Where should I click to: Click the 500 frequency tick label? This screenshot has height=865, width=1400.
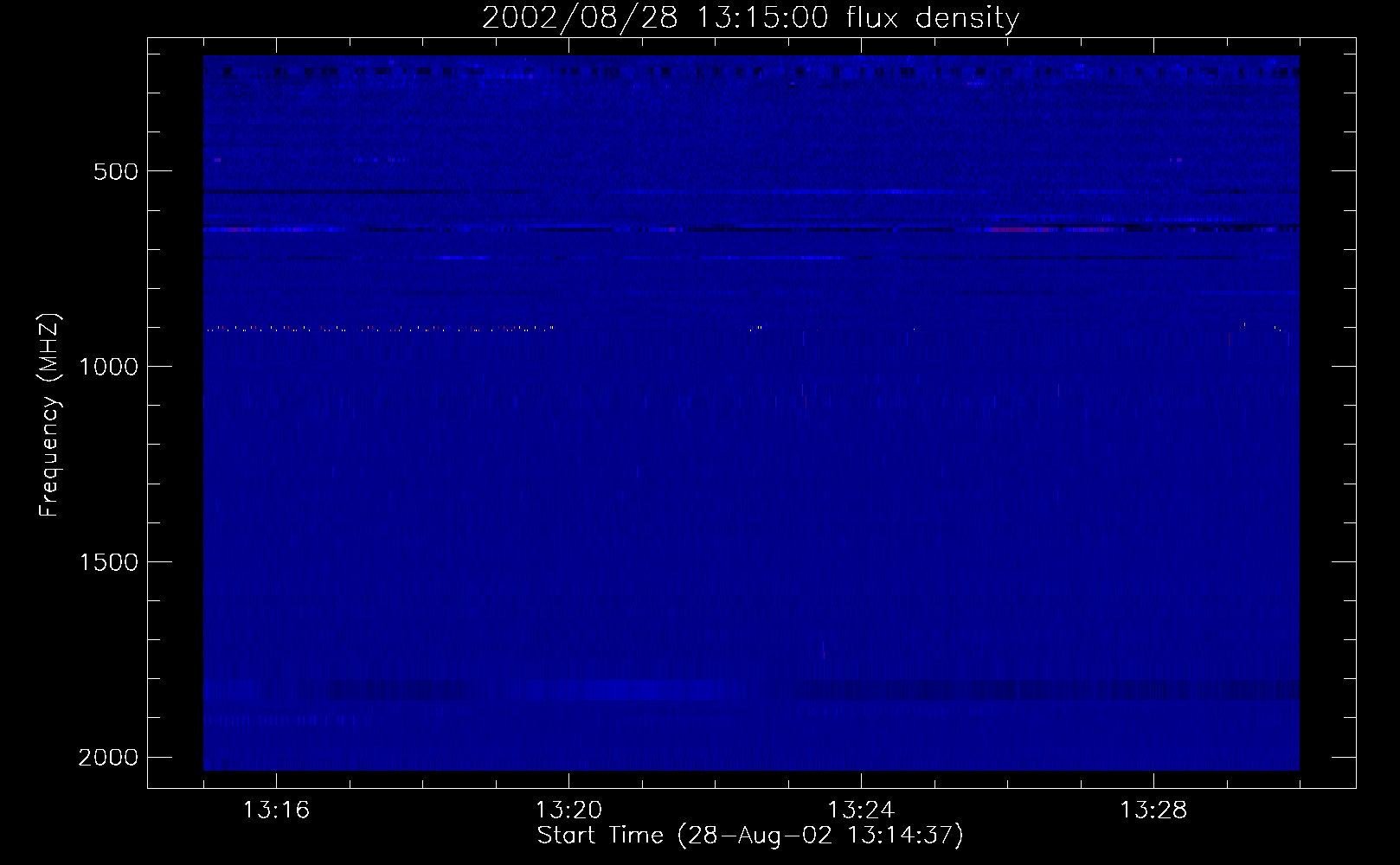(x=116, y=171)
